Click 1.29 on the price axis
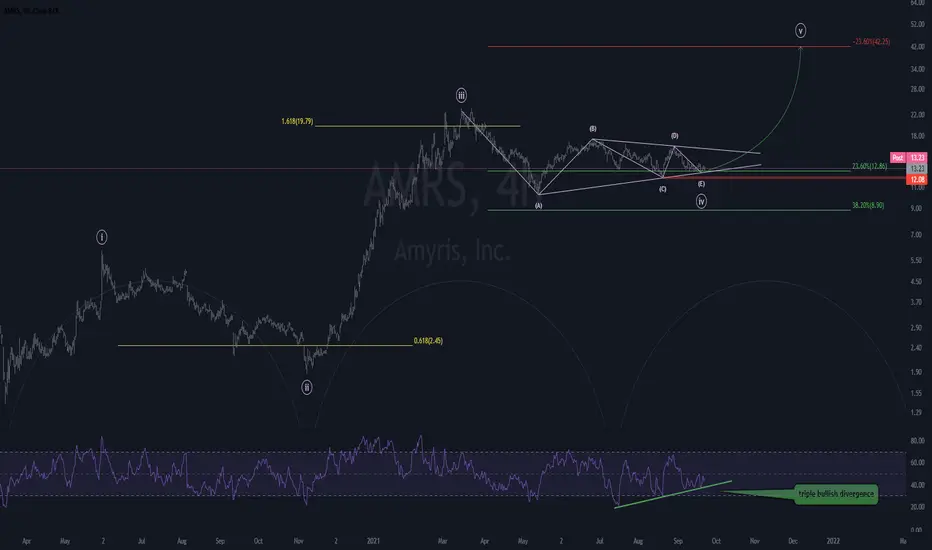Screen dimensions: 932x550 tap(917, 412)
